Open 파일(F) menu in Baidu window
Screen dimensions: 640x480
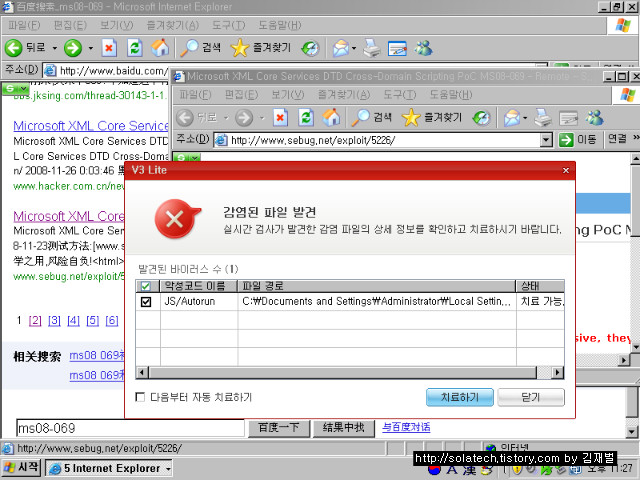[24, 25]
